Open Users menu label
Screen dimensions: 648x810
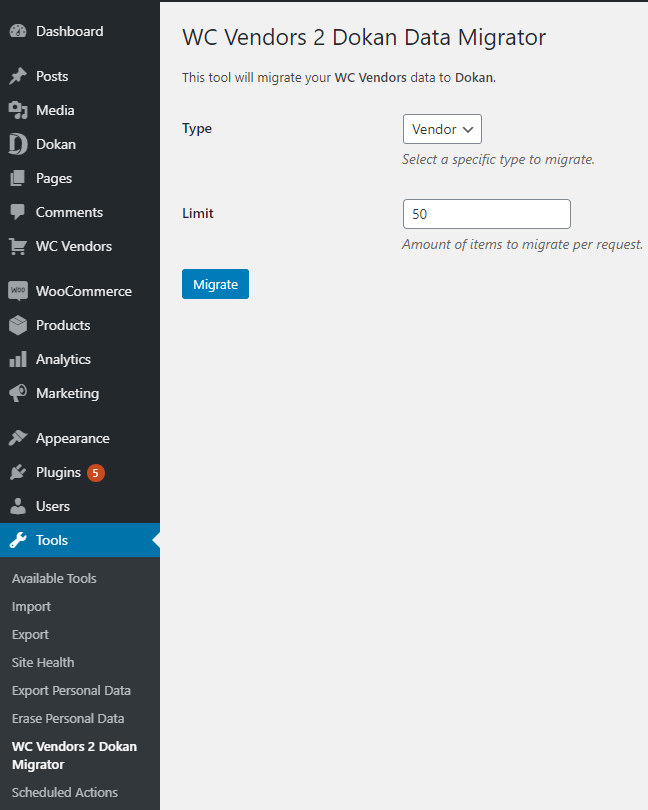tap(53, 506)
